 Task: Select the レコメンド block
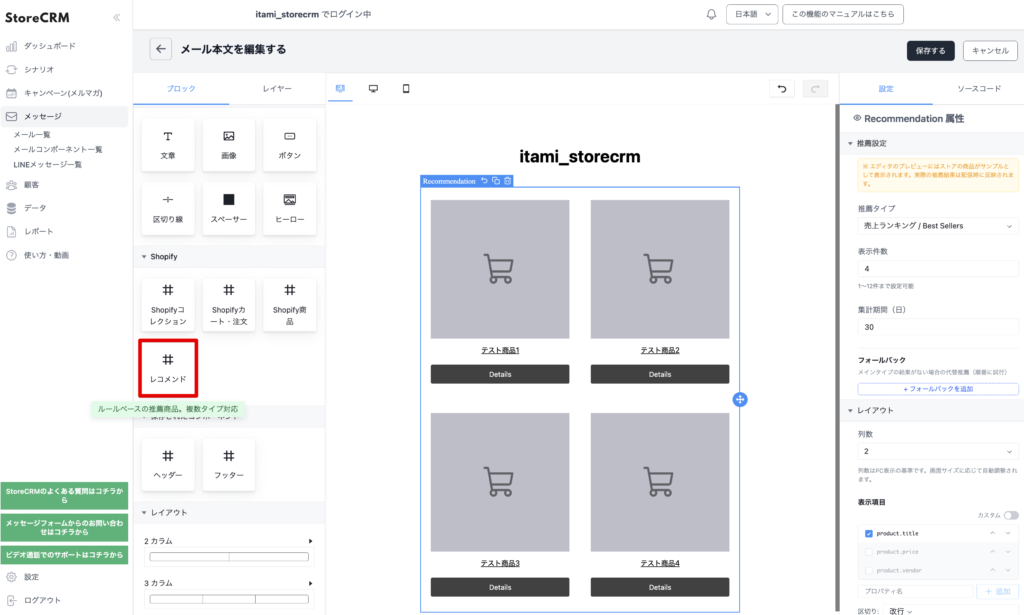[168, 367]
